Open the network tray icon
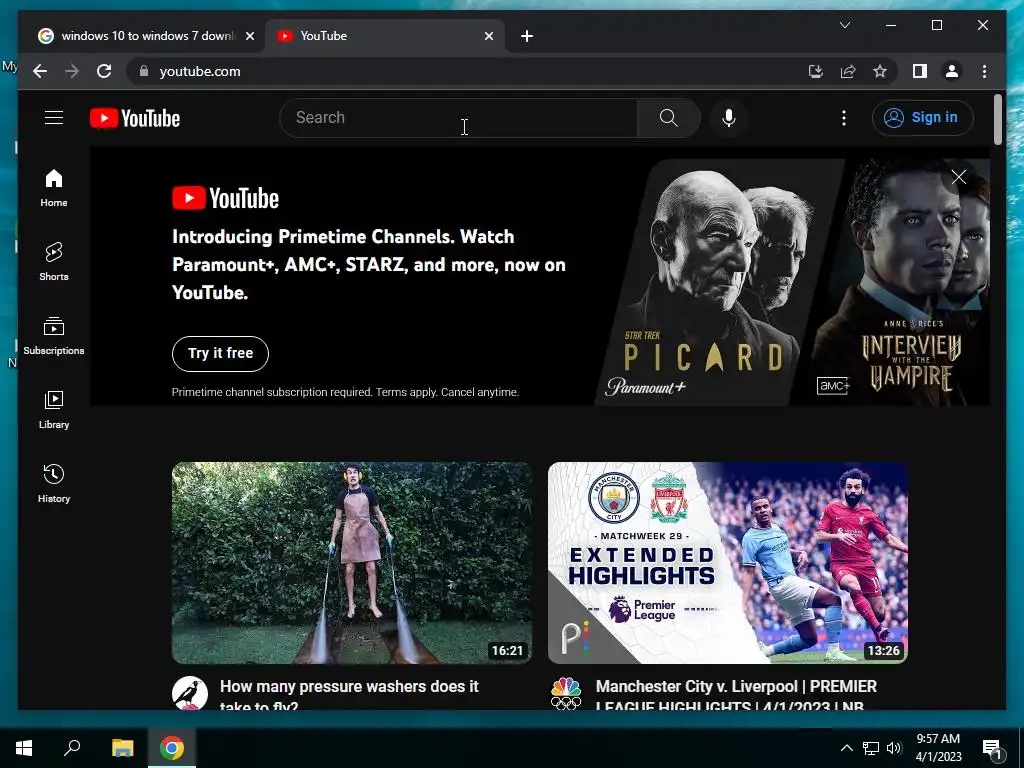The height and width of the screenshot is (768, 1024). [871, 748]
